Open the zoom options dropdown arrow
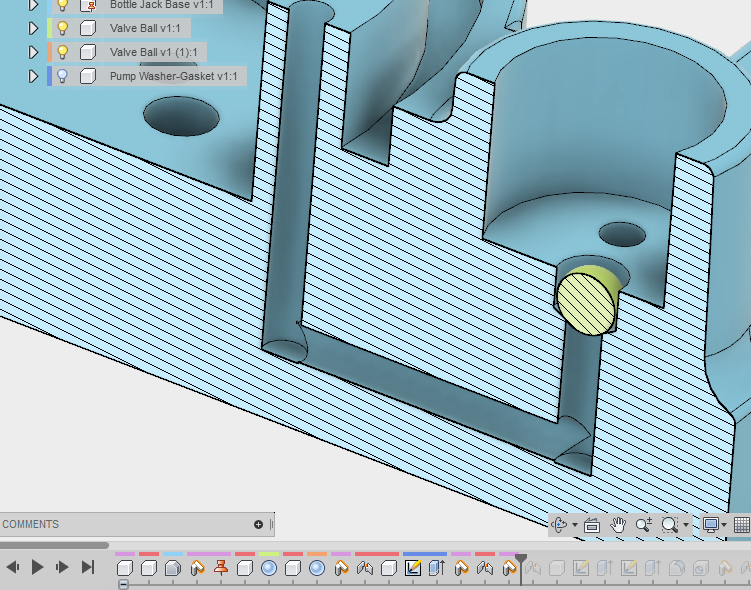Viewport: 751px width, 590px height. click(x=686, y=525)
